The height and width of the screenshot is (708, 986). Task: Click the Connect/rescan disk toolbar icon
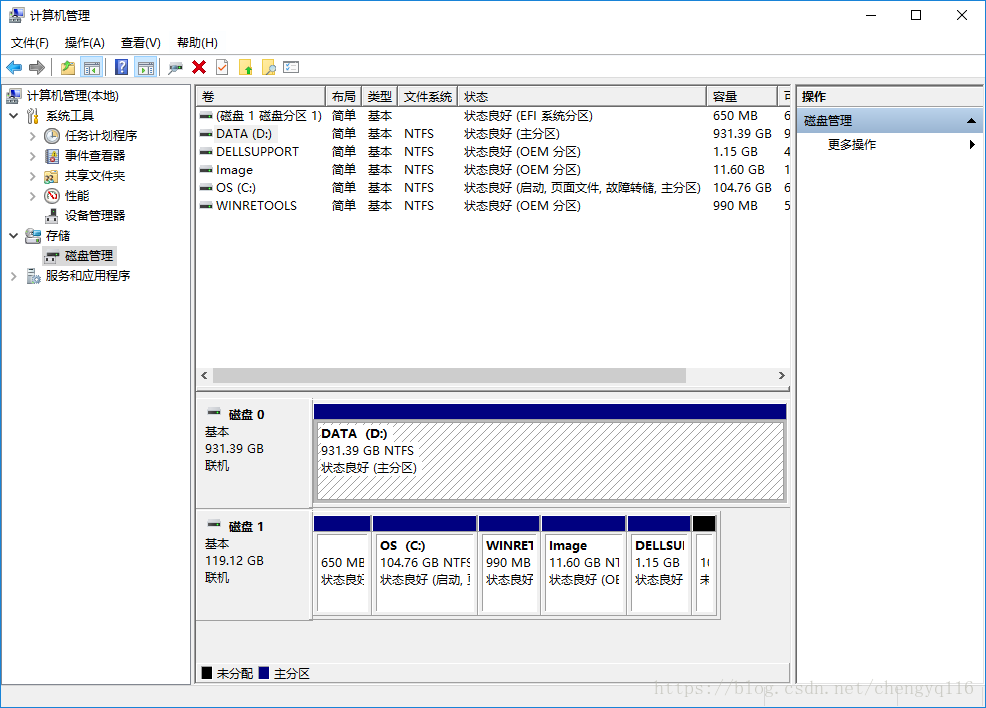(175, 67)
